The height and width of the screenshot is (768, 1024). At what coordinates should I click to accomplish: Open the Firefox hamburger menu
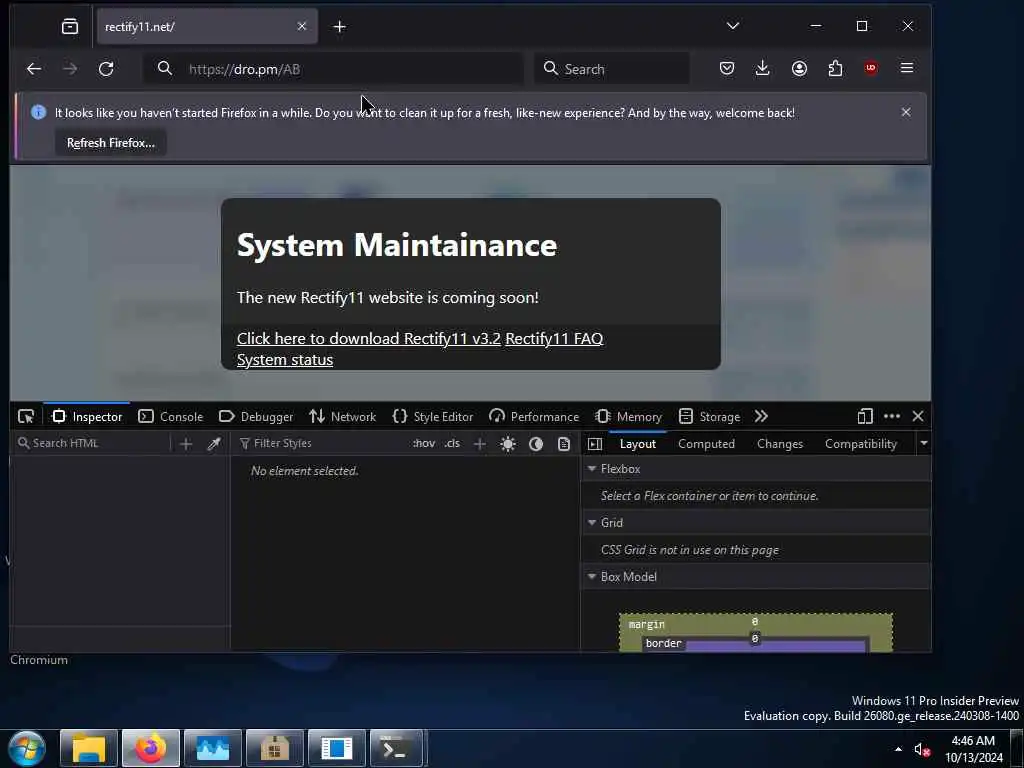point(907,68)
